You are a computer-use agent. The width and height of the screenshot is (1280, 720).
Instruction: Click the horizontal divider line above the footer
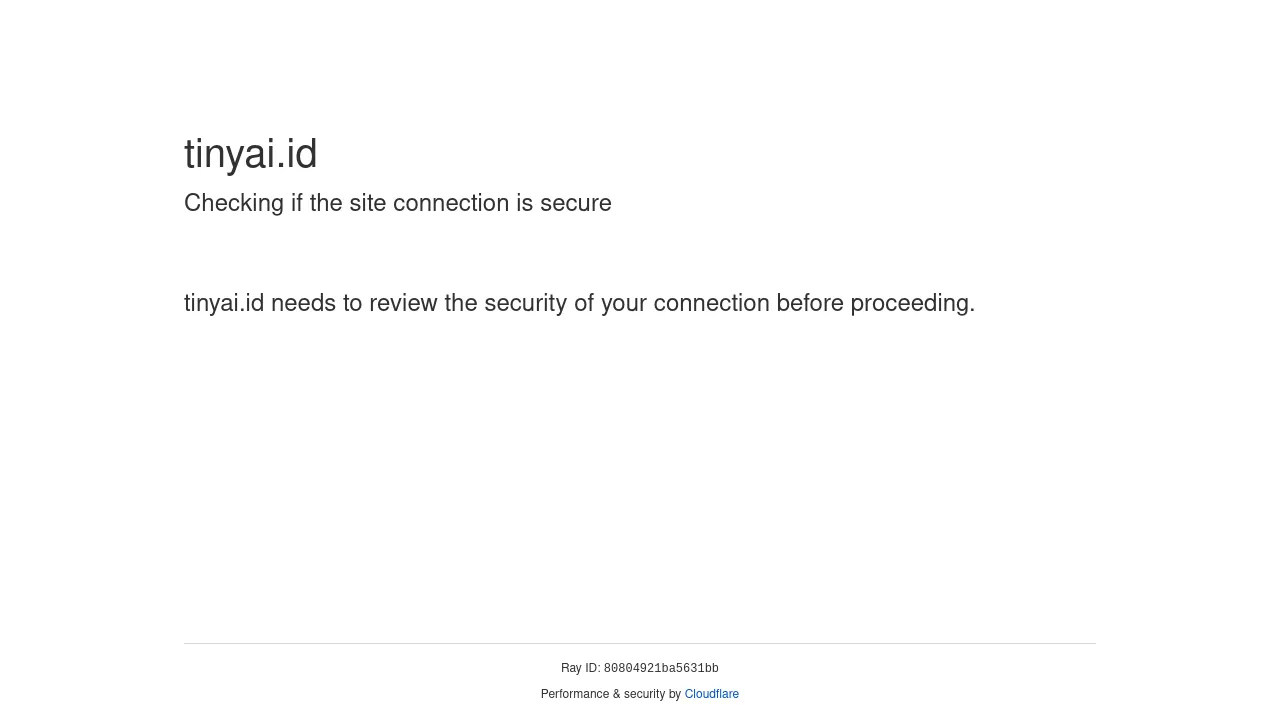point(640,643)
